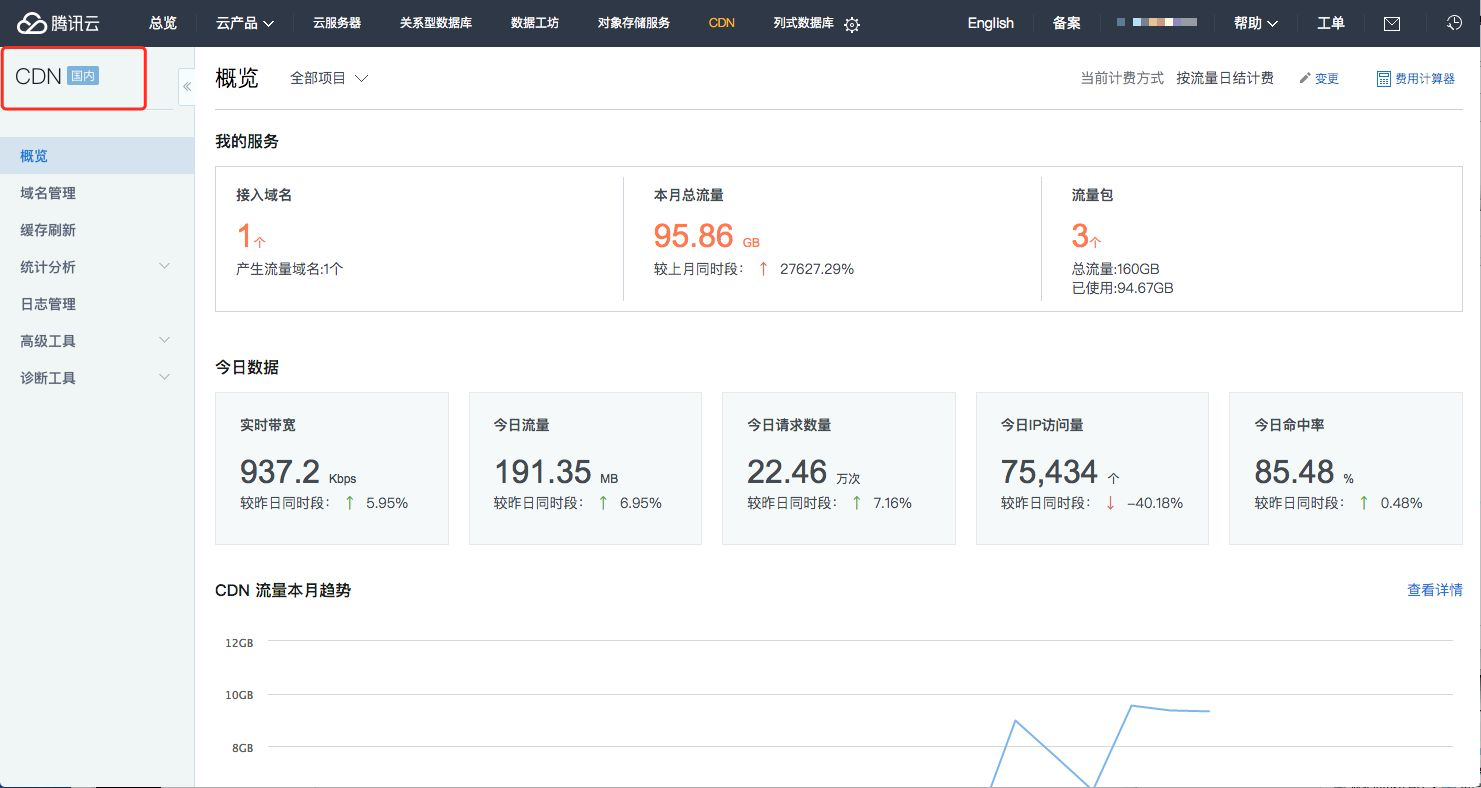Go to 总览 in the top navigation
Screen dimensions: 1481x788
tap(163, 23)
